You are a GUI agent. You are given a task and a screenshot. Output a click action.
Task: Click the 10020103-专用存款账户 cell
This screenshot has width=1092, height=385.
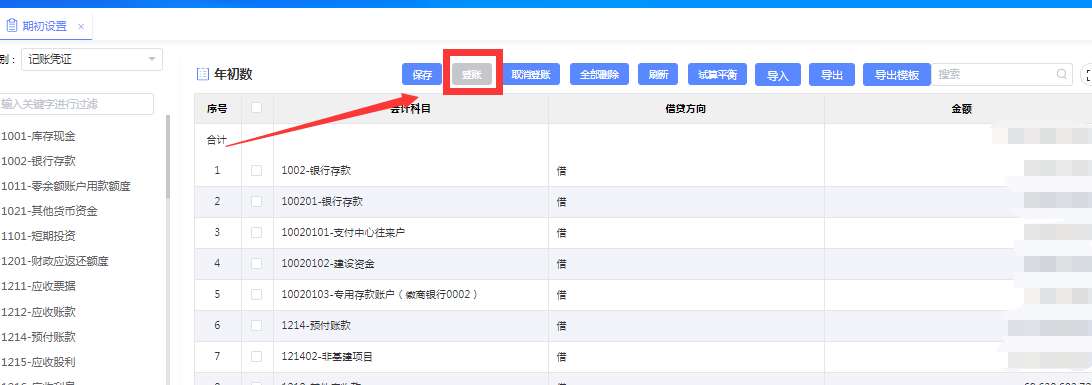tap(411, 294)
